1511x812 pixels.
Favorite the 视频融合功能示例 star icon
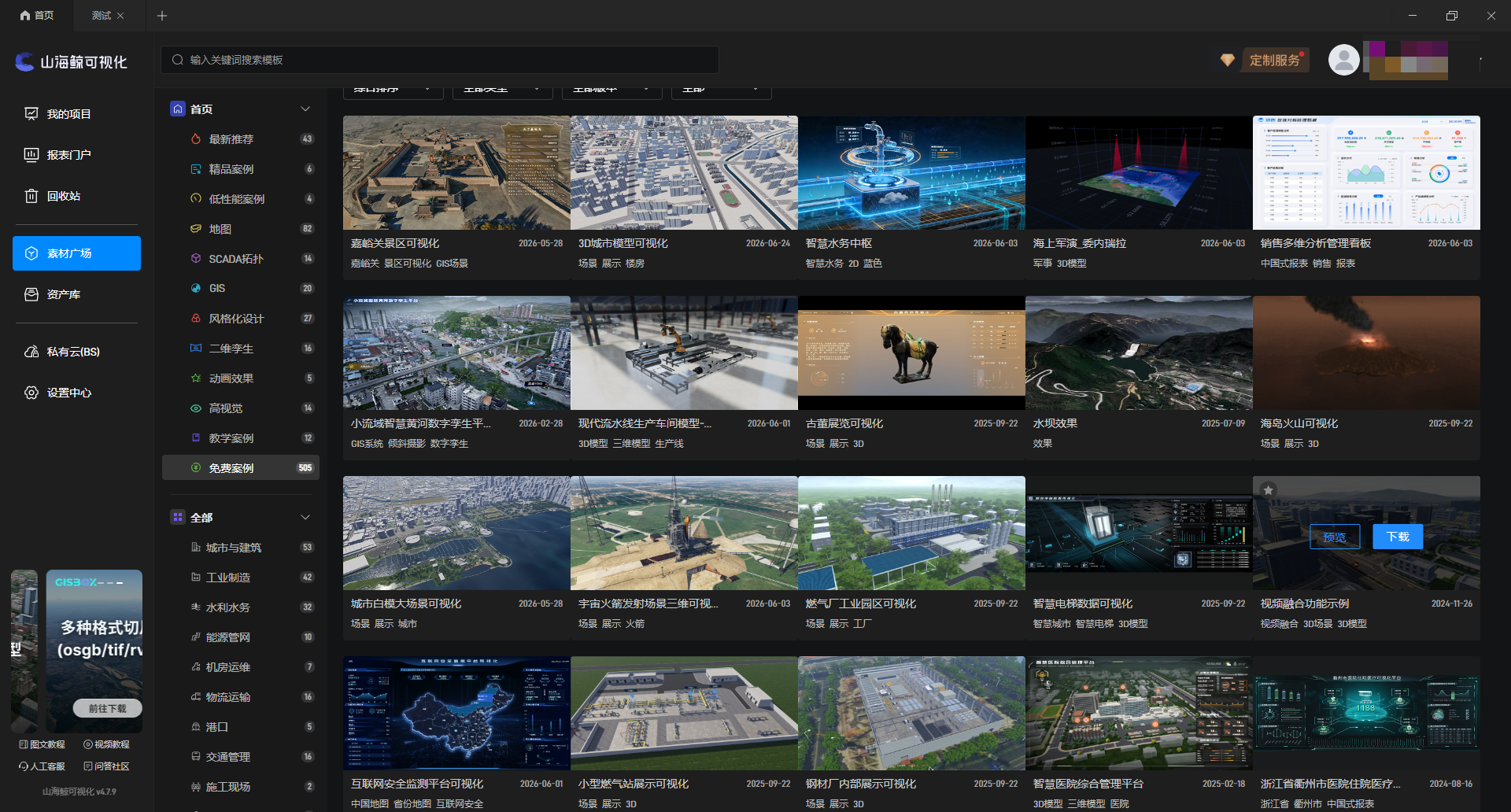click(1268, 490)
